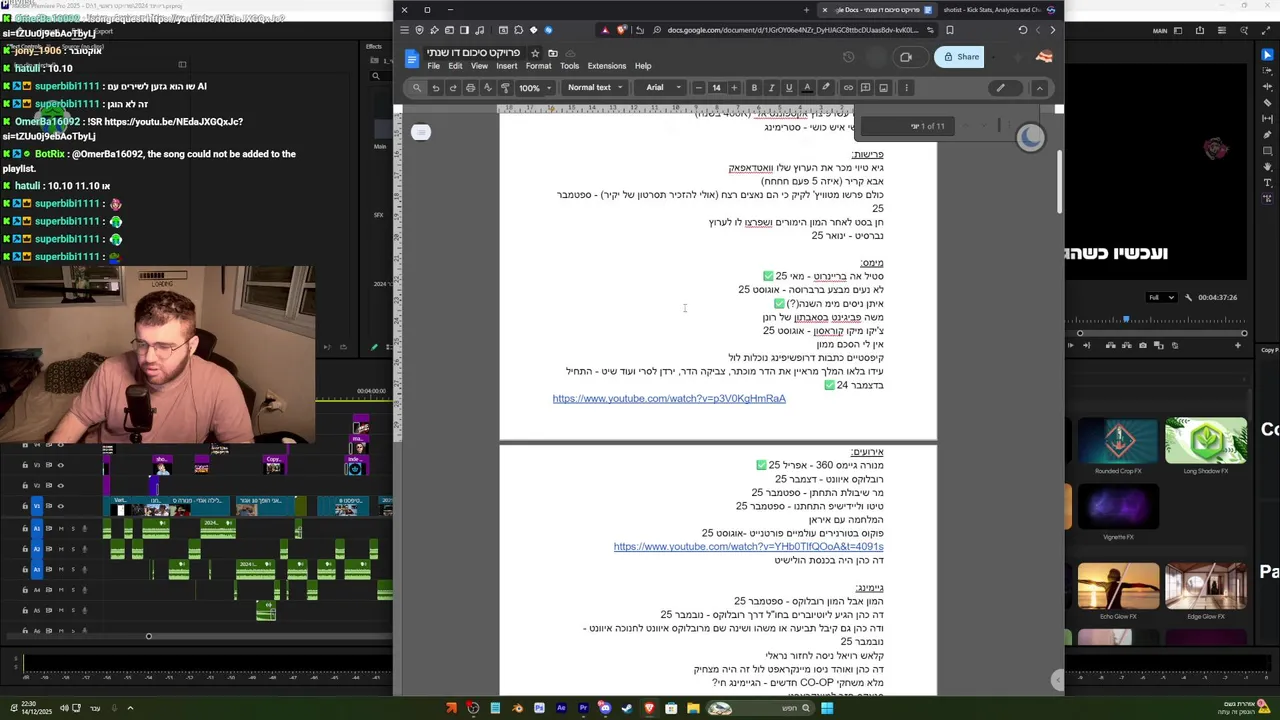Select the Premiere Ripple Edit tool
Viewport: 1280px width, 720px height.
click(1267, 86)
